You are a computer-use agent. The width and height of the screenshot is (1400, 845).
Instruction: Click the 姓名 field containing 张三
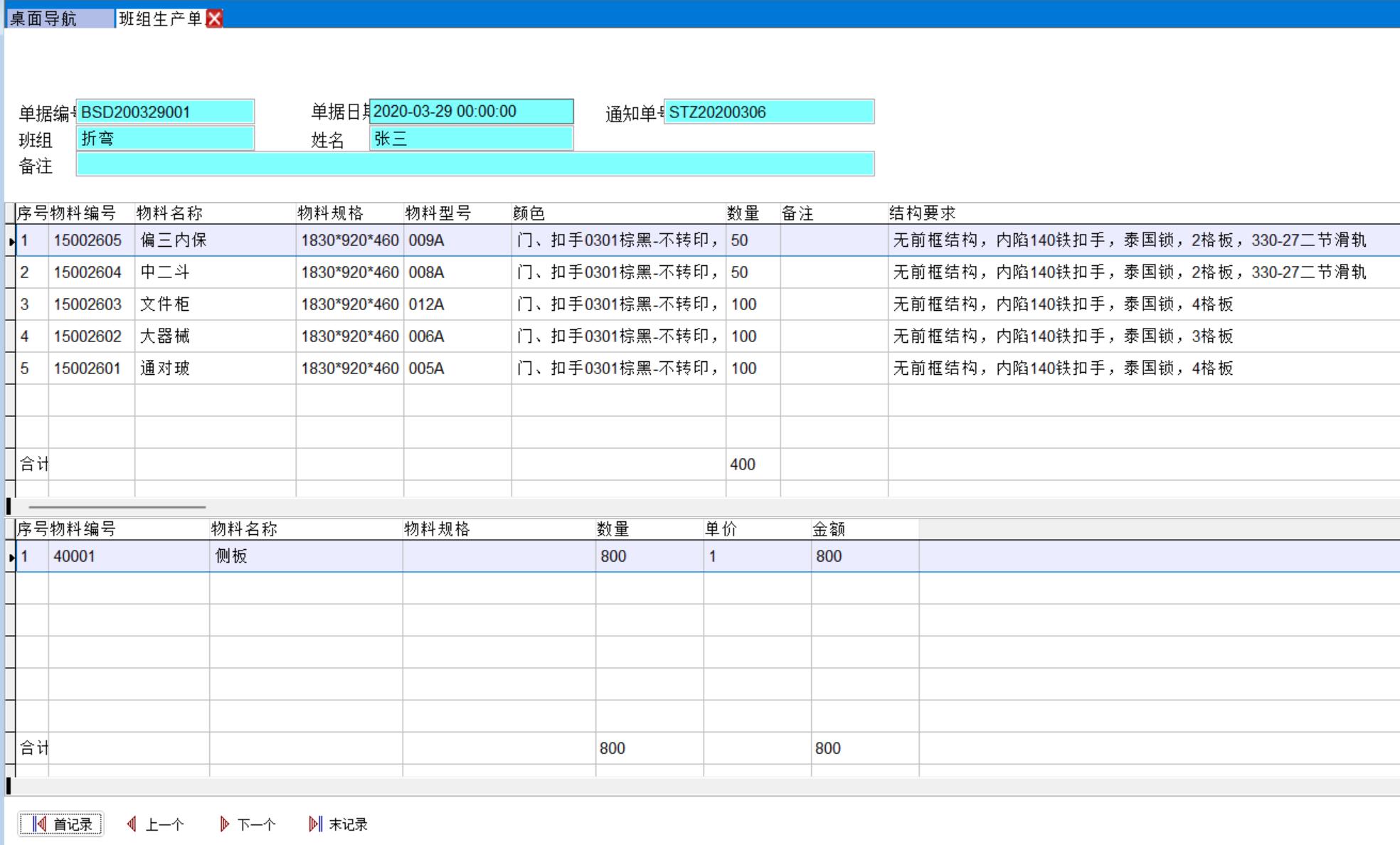471,138
